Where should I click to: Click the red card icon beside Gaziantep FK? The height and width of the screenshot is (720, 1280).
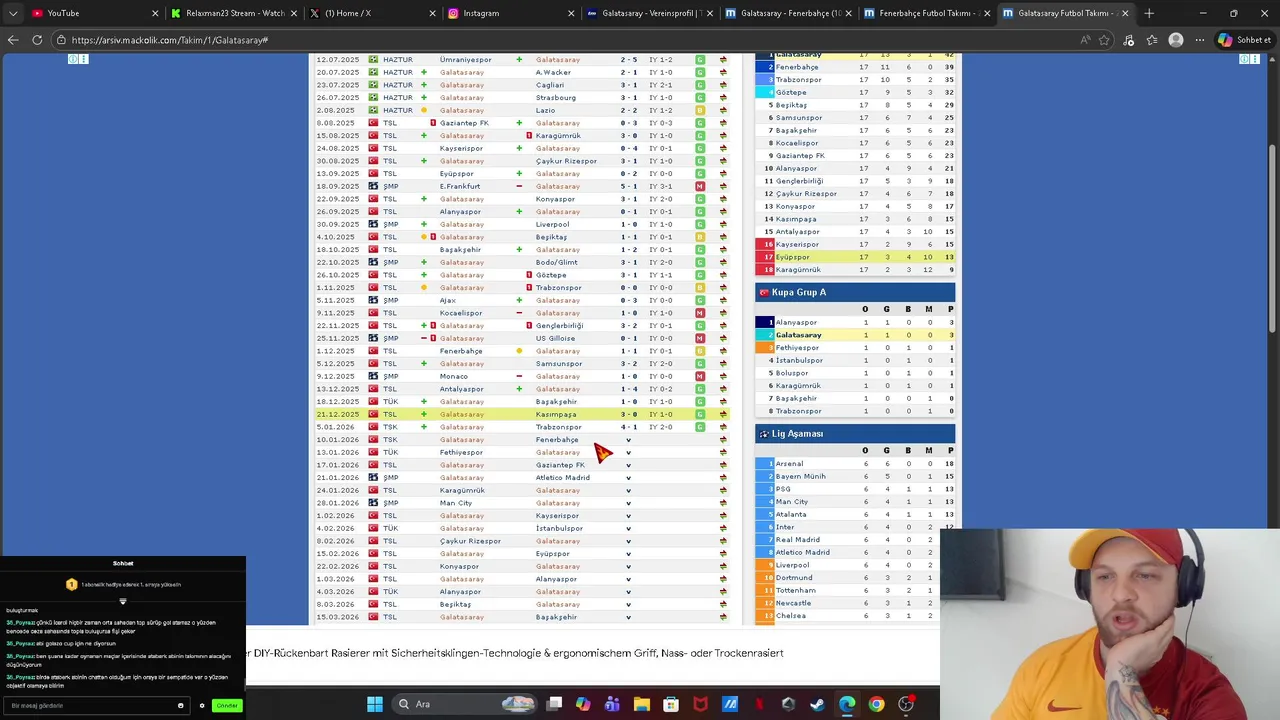tap(433, 123)
